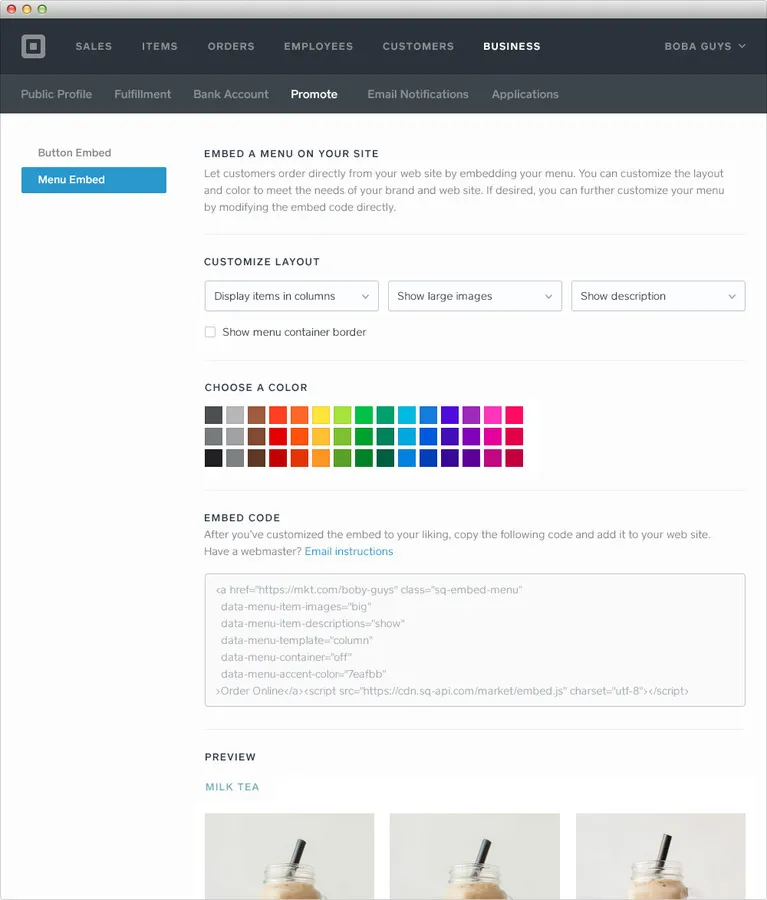Click the Square logo icon
This screenshot has height=900, width=767.
33,46
